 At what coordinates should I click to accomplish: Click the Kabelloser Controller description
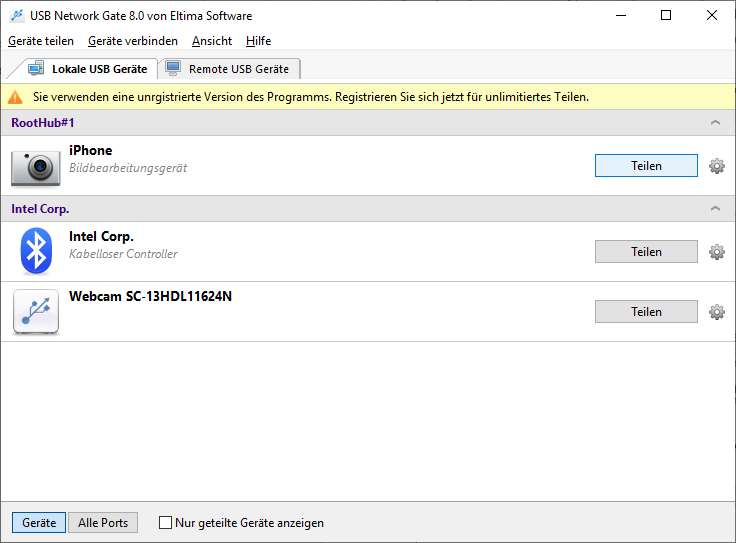pos(123,254)
